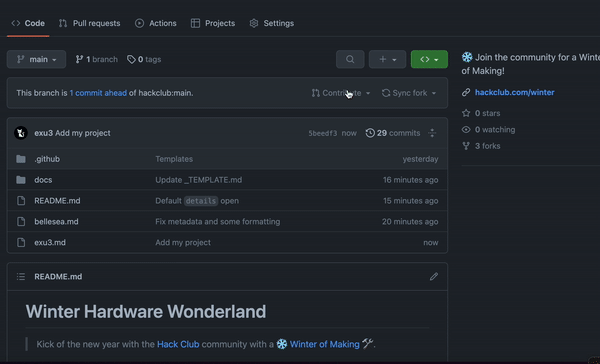Click the README.md file icon in list
The image size is (600, 364).
[21, 201]
